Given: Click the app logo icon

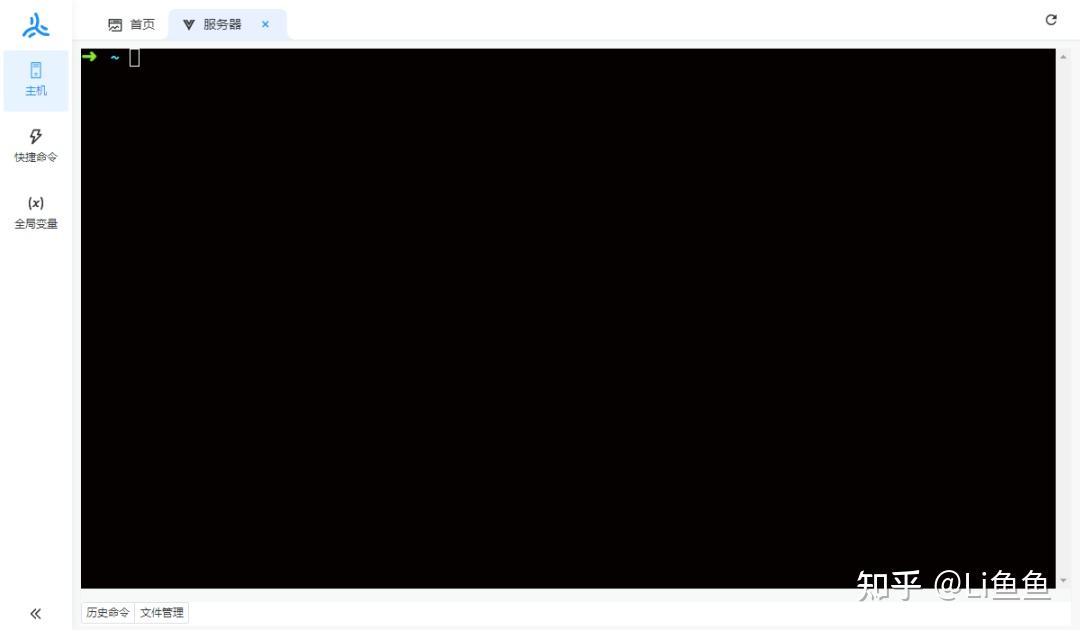Looking at the screenshot, I should click(36, 25).
